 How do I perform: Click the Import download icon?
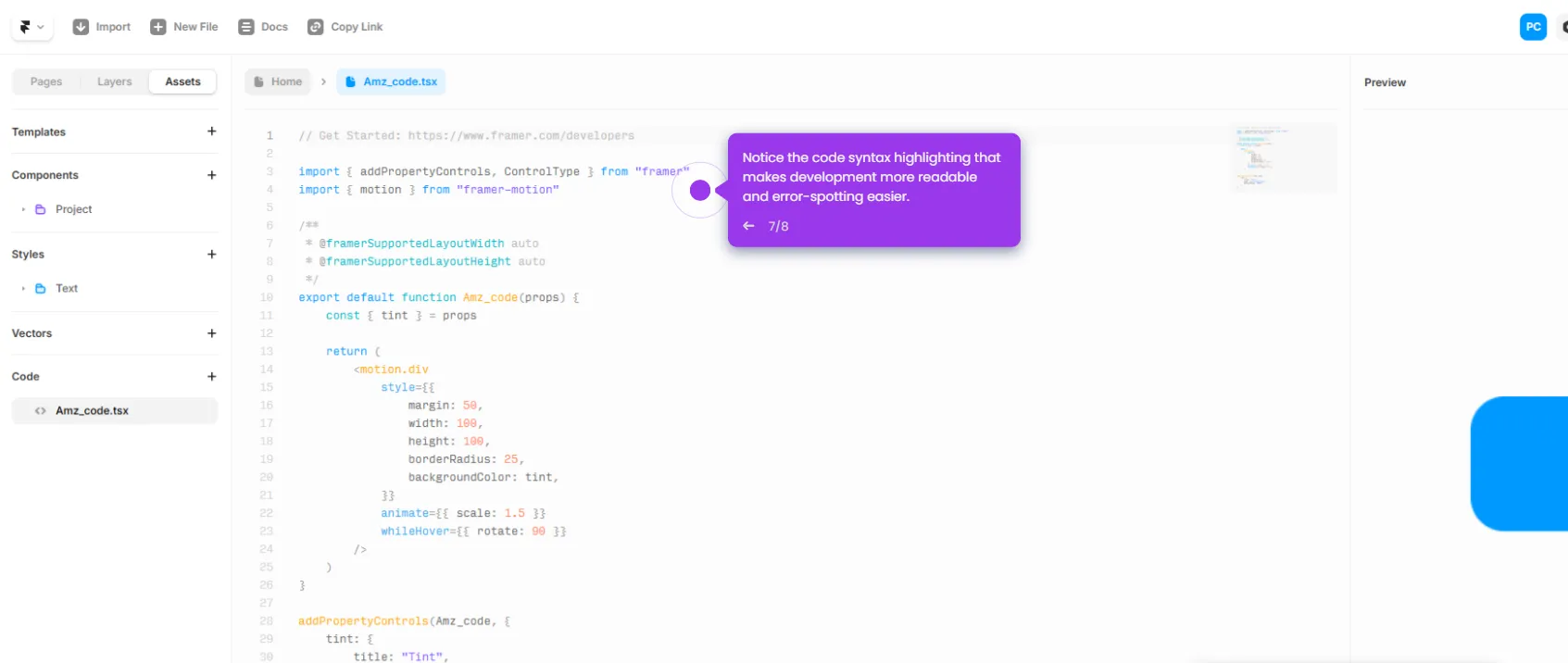81,27
